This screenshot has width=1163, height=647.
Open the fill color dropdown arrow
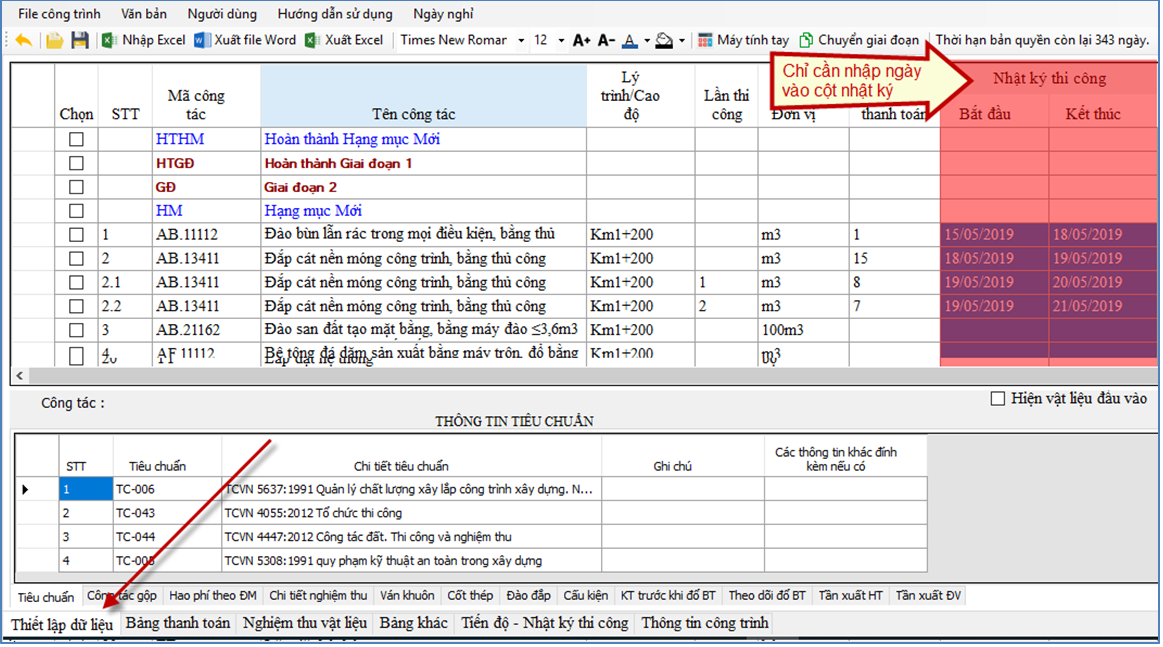tap(682, 41)
